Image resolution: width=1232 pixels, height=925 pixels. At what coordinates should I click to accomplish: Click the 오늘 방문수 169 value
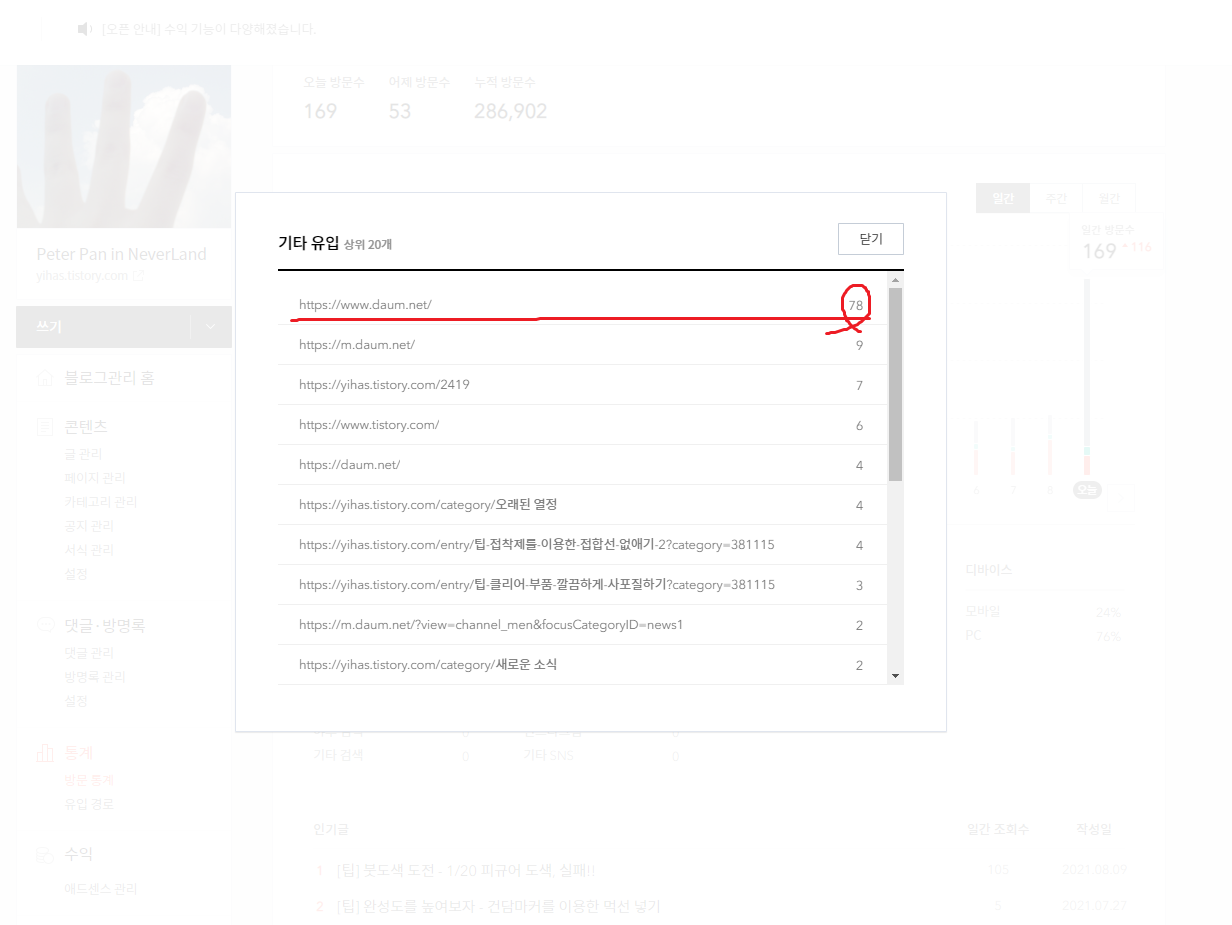(320, 111)
